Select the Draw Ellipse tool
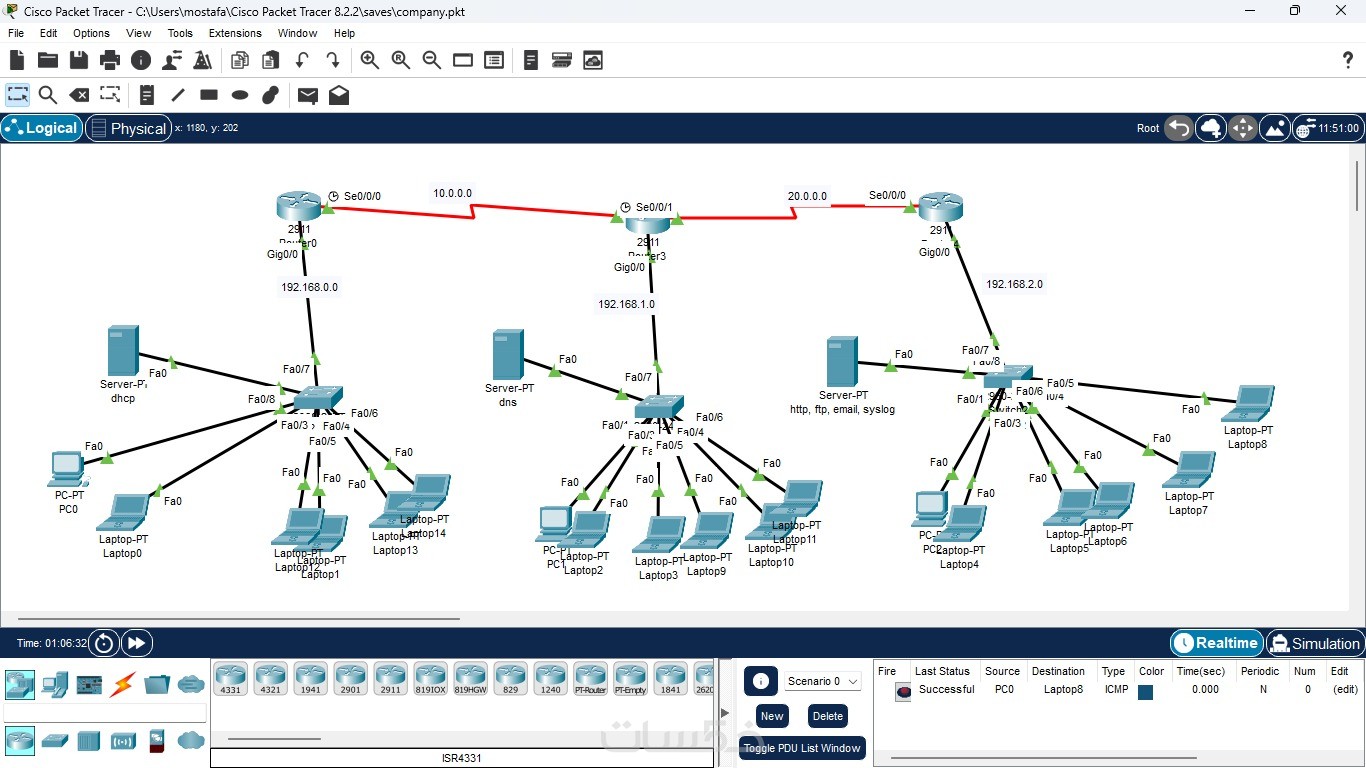1366x768 pixels. pos(240,95)
